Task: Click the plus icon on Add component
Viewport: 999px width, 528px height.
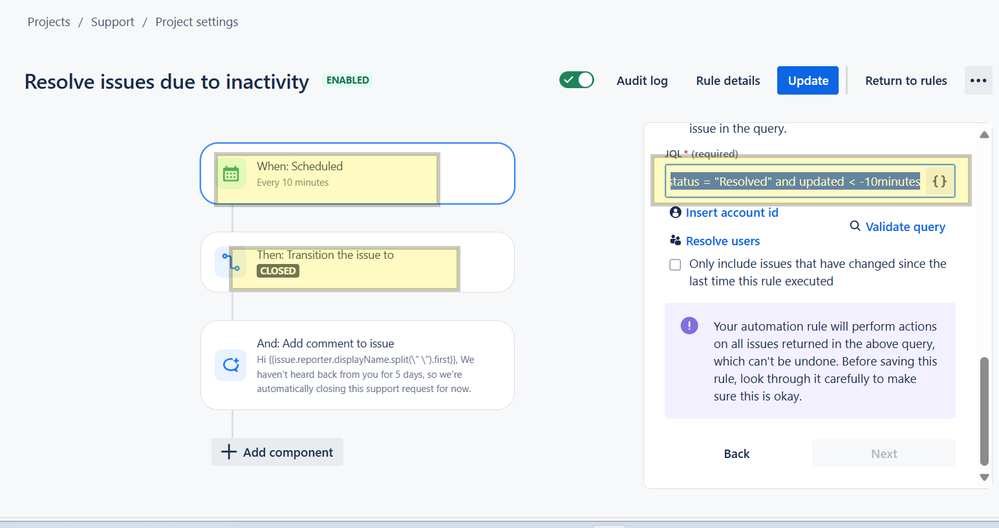Action: click(228, 452)
